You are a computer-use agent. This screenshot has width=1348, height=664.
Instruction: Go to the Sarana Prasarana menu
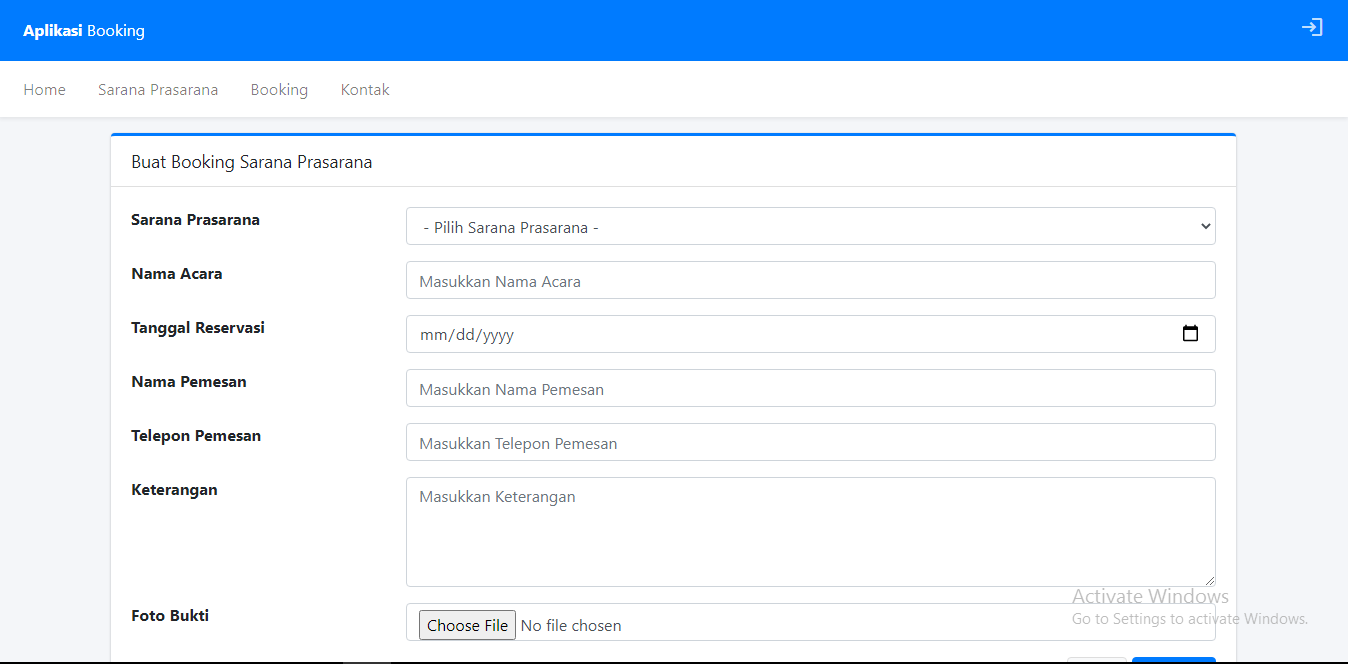click(158, 90)
